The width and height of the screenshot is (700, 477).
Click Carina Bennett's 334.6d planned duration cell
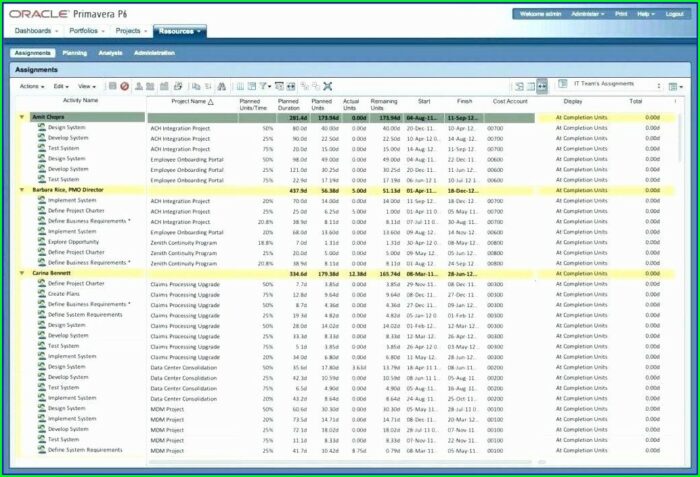298,274
